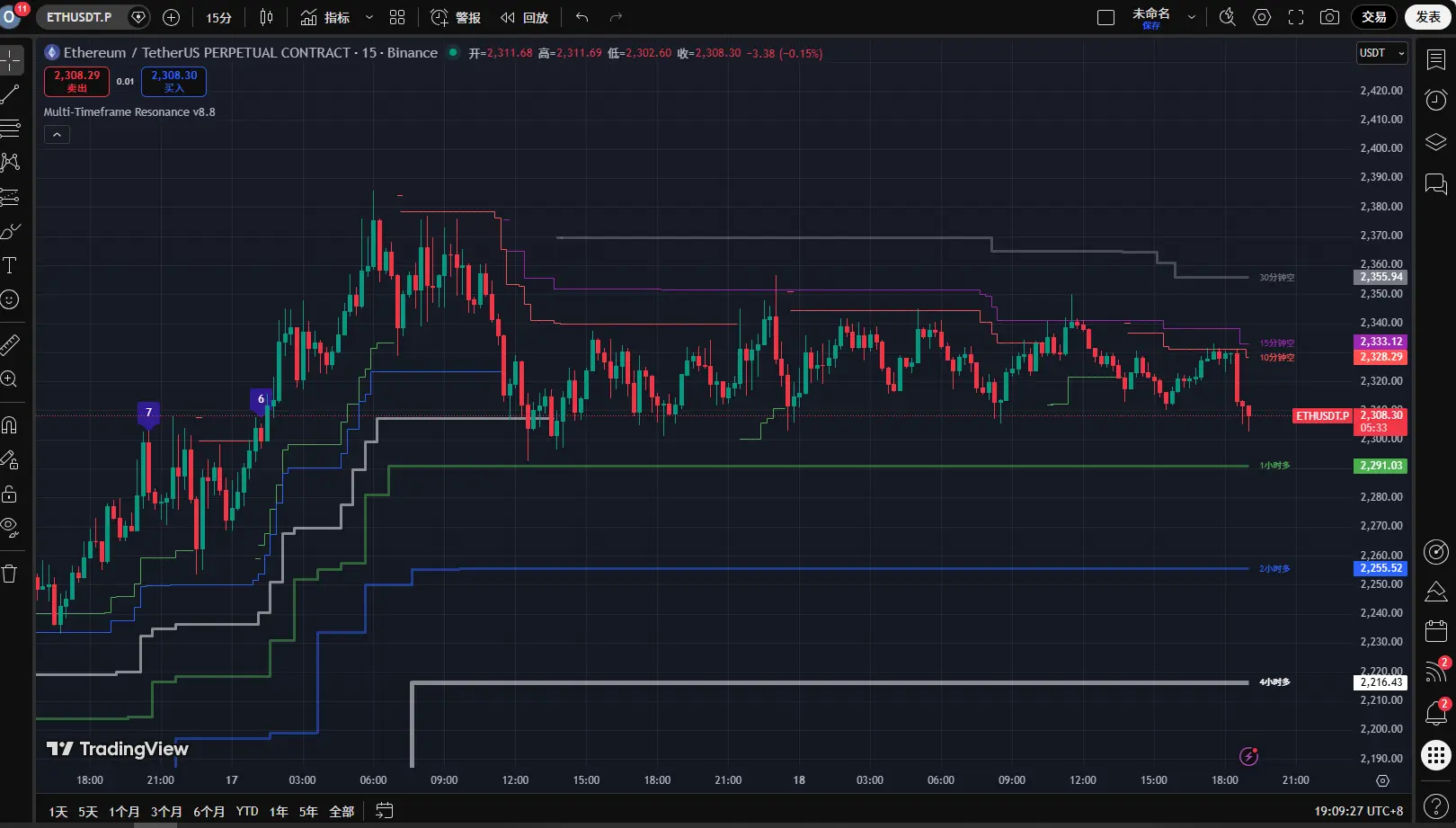This screenshot has height=828, width=1456.
Task: Open the chats panel icon
Action: (1436, 184)
